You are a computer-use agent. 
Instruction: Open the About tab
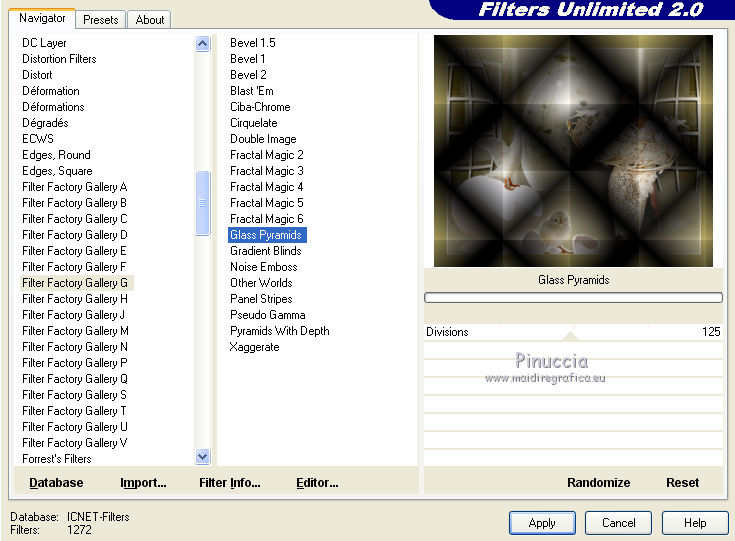click(150, 20)
